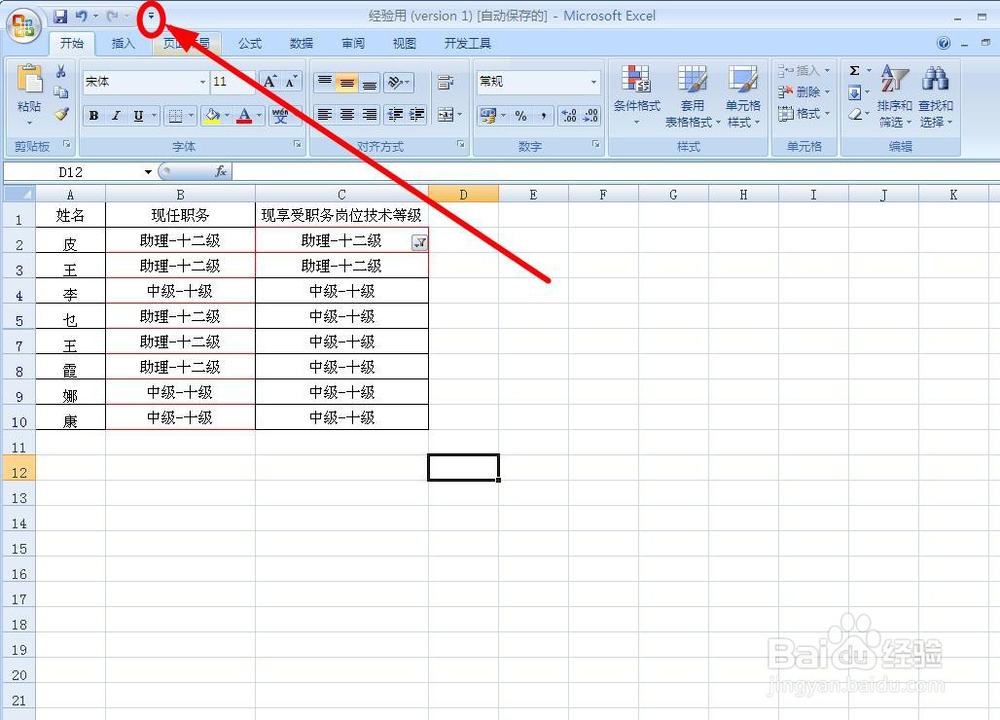Image resolution: width=1000 pixels, height=720 pixels.
Task: Open the font name dropdown
Action: click(202, 80)
